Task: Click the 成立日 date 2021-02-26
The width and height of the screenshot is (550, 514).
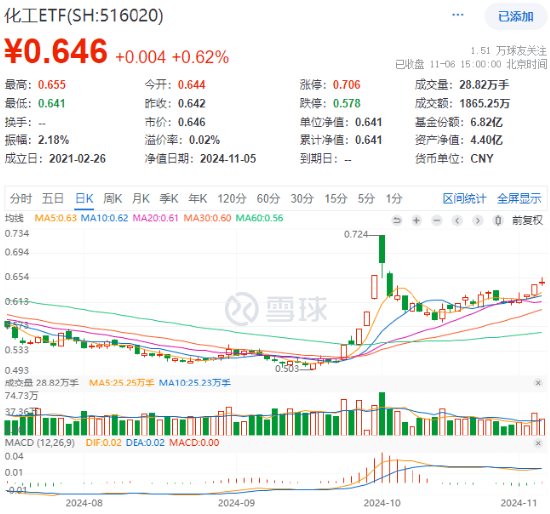Action: point(77,159)
